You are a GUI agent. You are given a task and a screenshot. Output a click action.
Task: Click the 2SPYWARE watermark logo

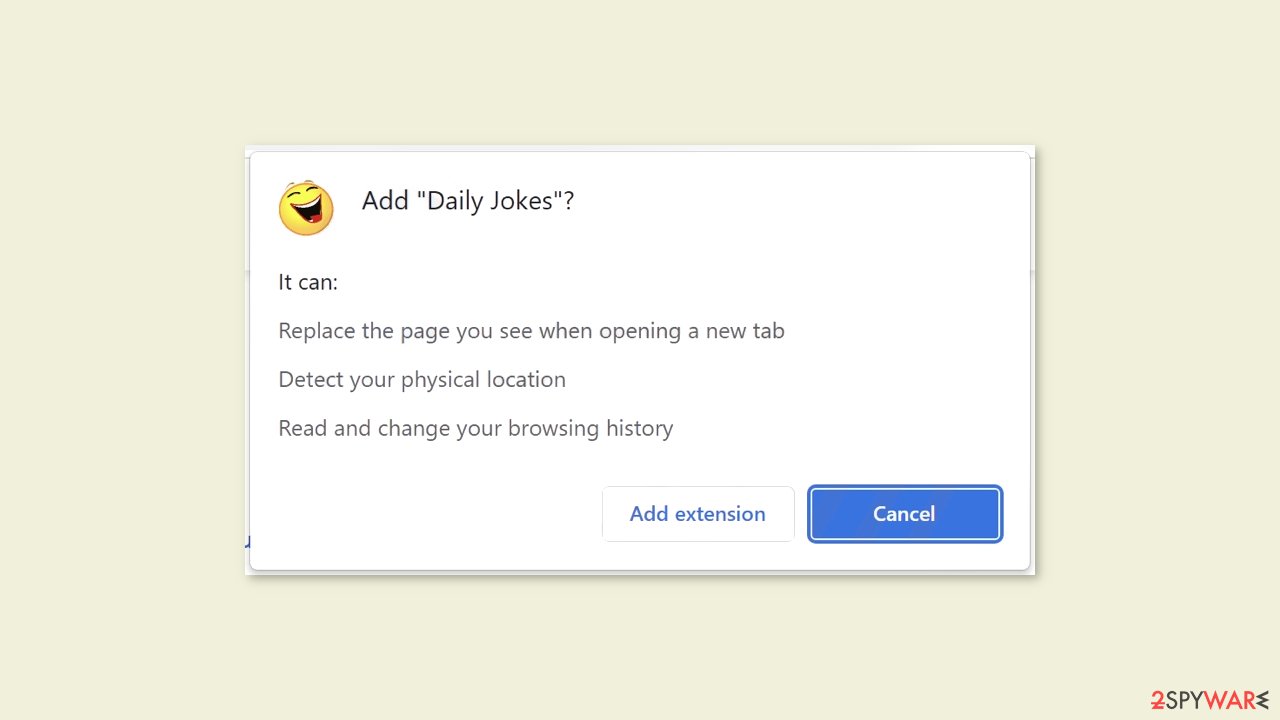point(1209,701)
